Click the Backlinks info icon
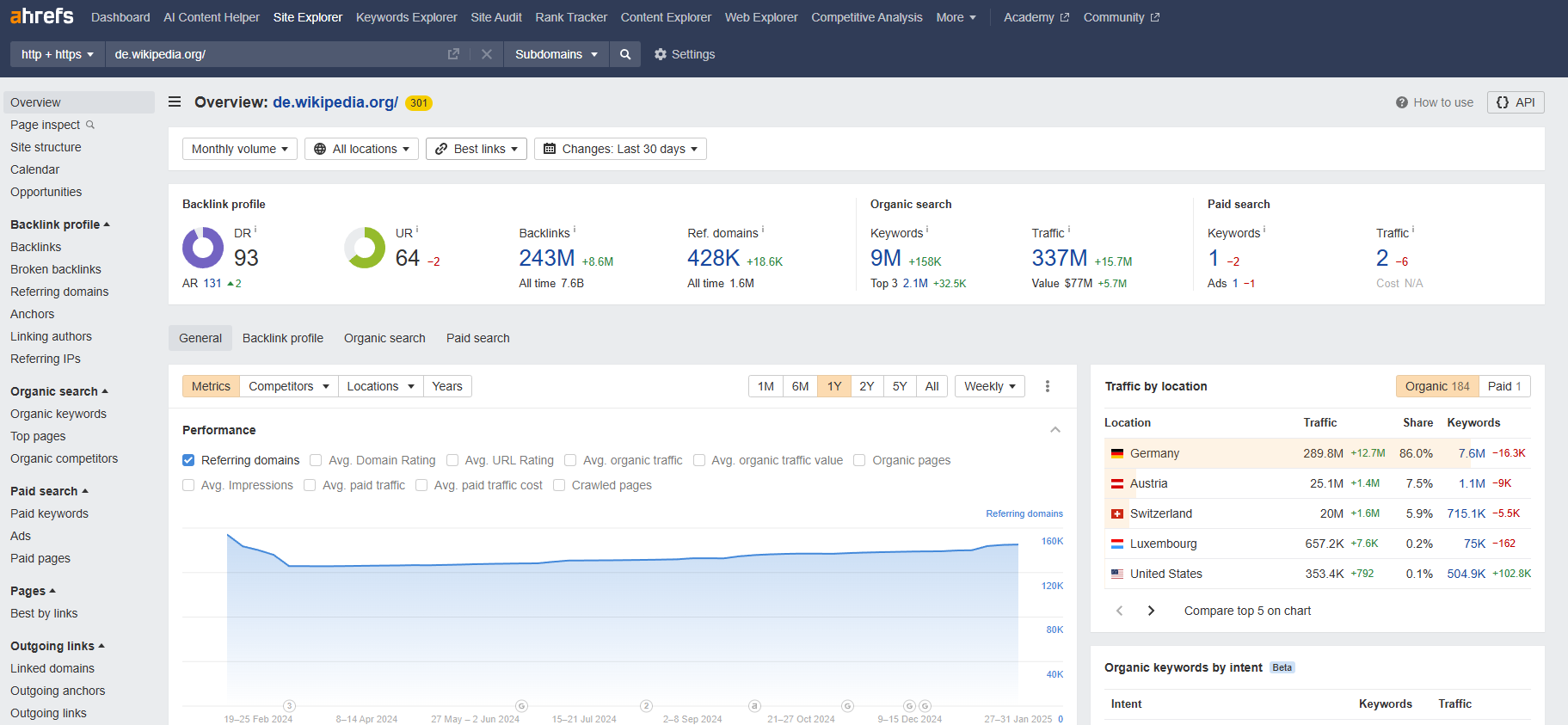1568x725 pixels. tap(575, 230)
